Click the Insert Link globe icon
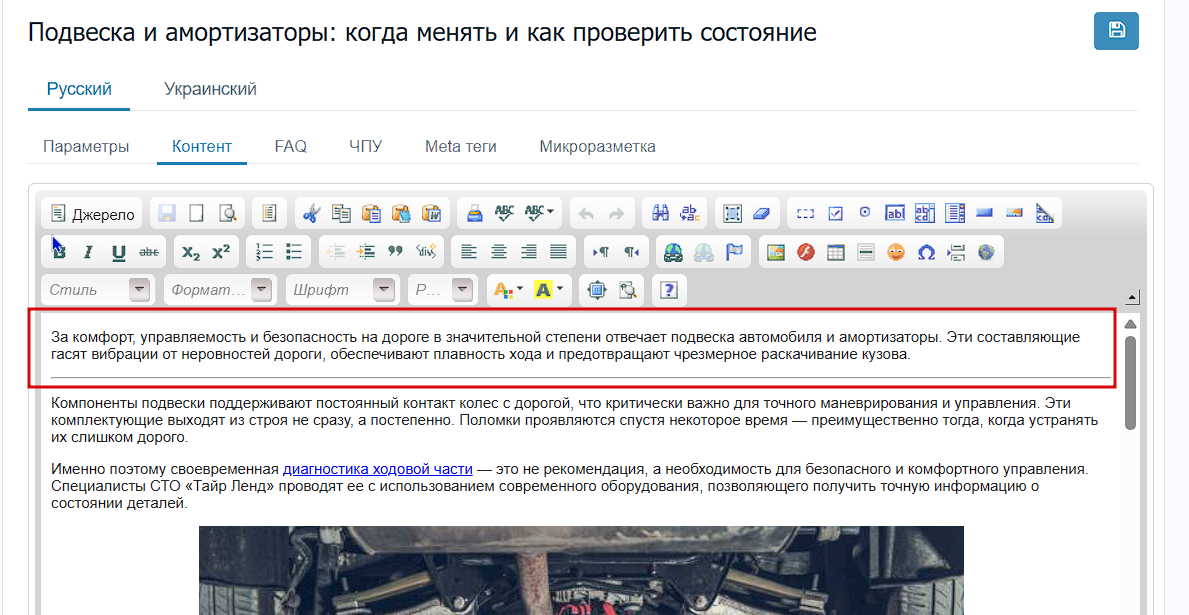This screenshot has height=615, width=1189. click(x=673, y=252)
